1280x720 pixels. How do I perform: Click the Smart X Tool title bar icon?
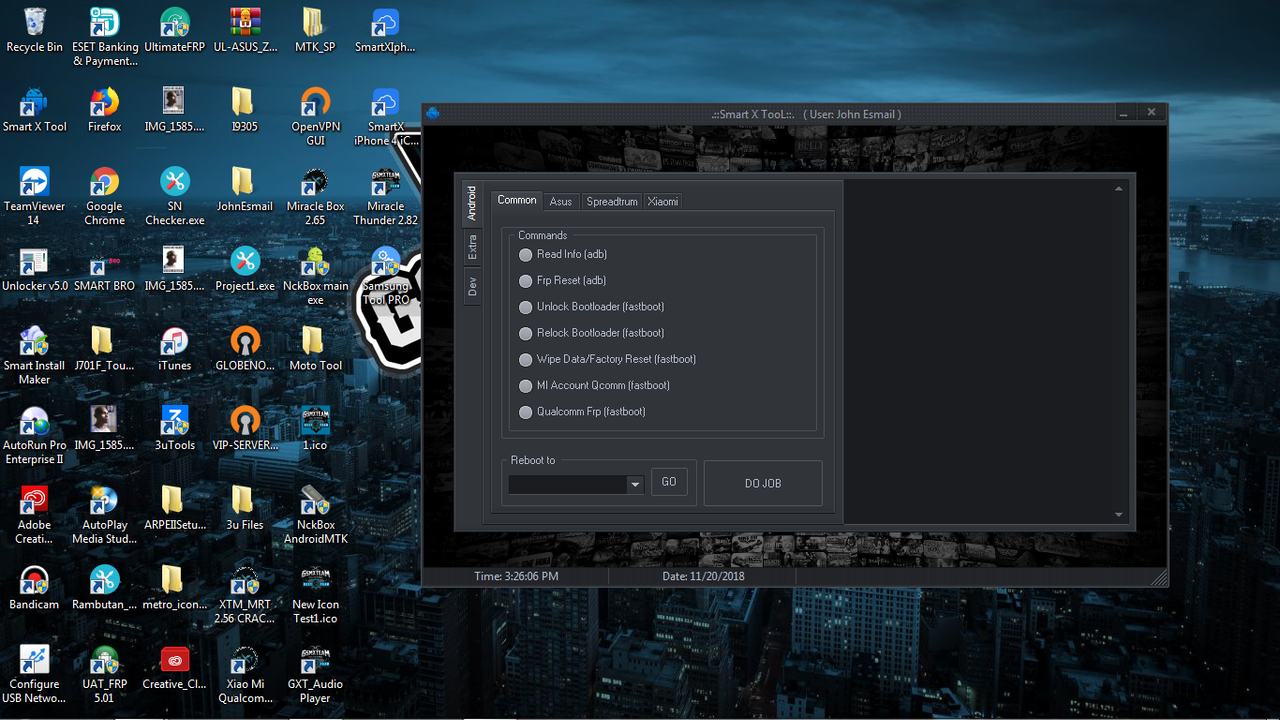[x=433, y=113]
